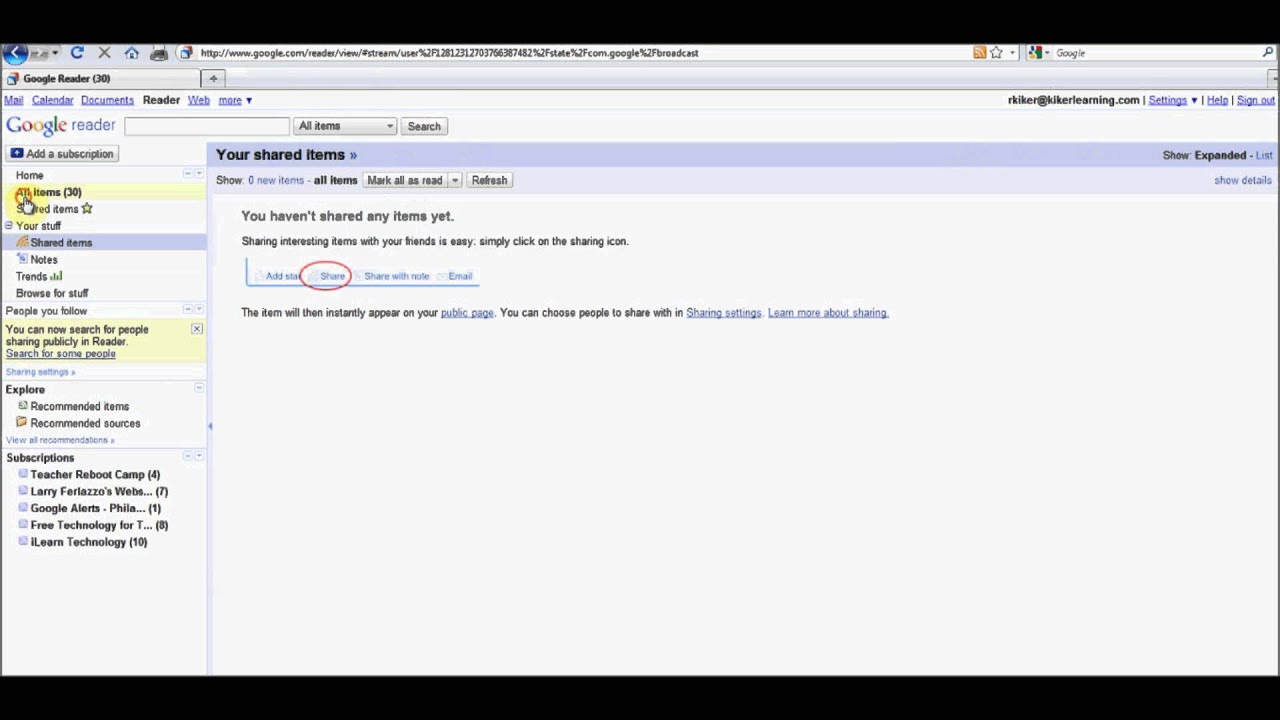Open the Settings dropdown arrow
The image size is (1280, 720).
pyautogui.click(x=1194, y=100)
